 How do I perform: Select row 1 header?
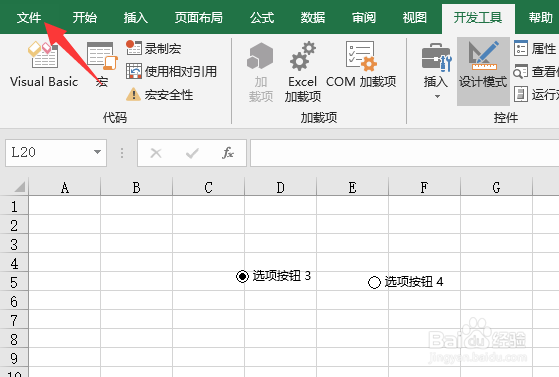[x=14, y=206]
